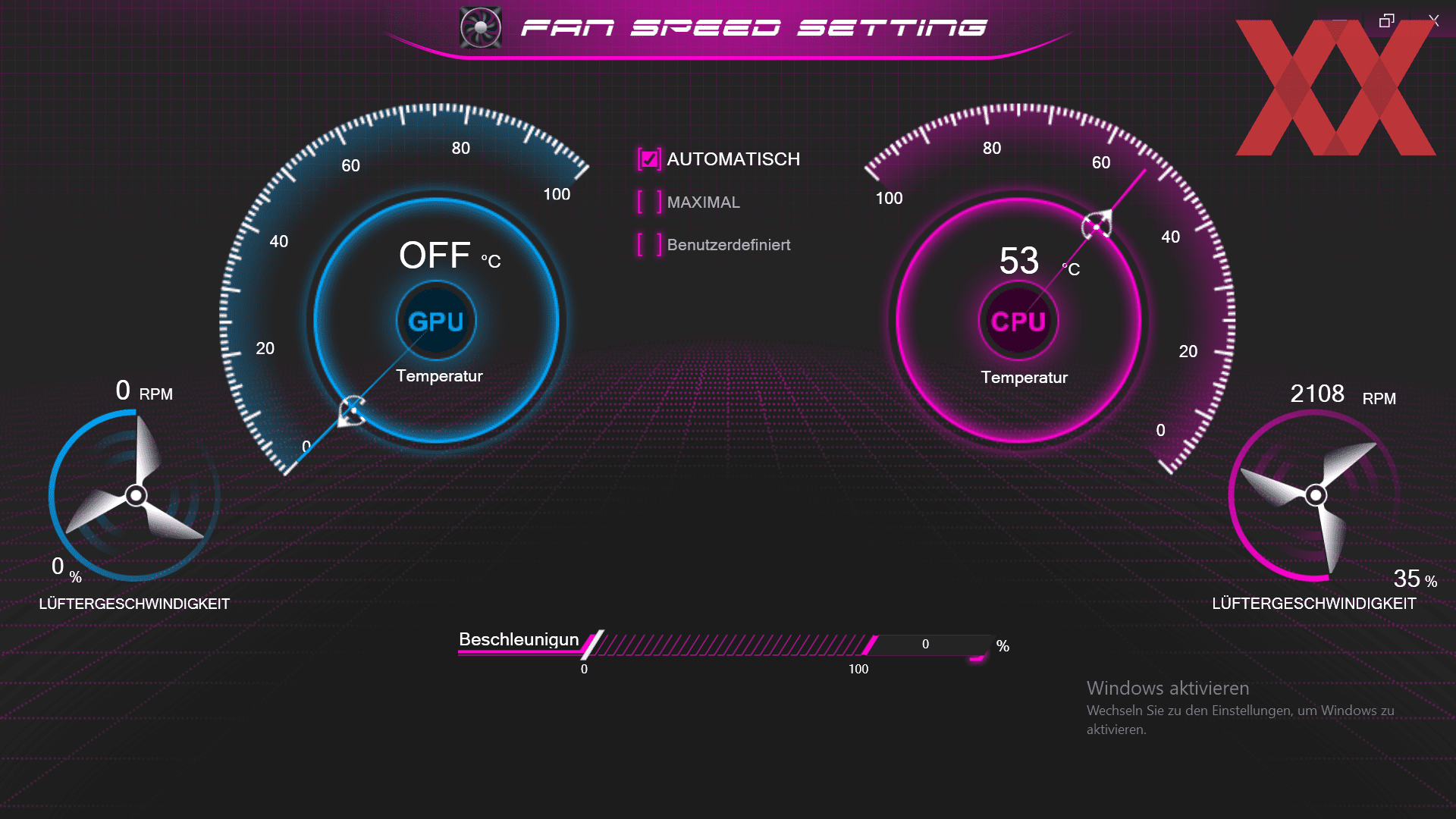Screen dimensions: 1456x819
Task: Click the GPU temperature needle pointer
Action: click(x=352, y=410)
